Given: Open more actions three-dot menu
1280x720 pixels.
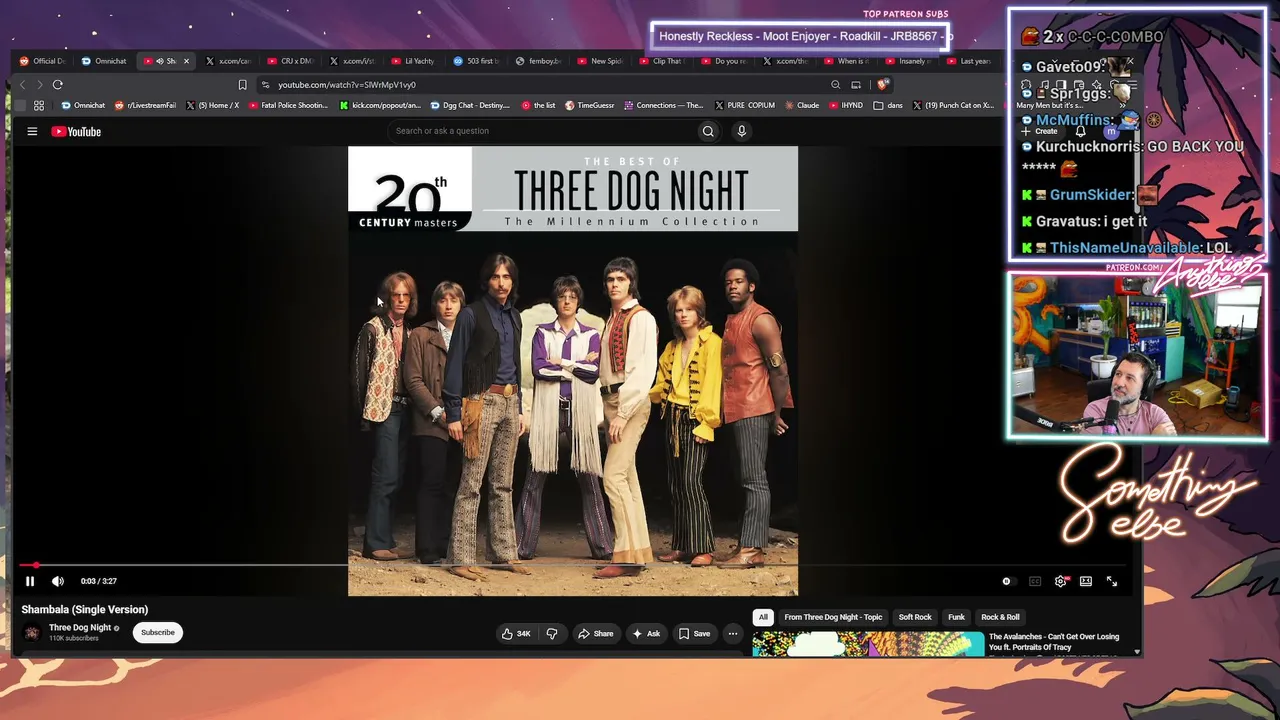Looking at the screenshot, I should point(733,633).
